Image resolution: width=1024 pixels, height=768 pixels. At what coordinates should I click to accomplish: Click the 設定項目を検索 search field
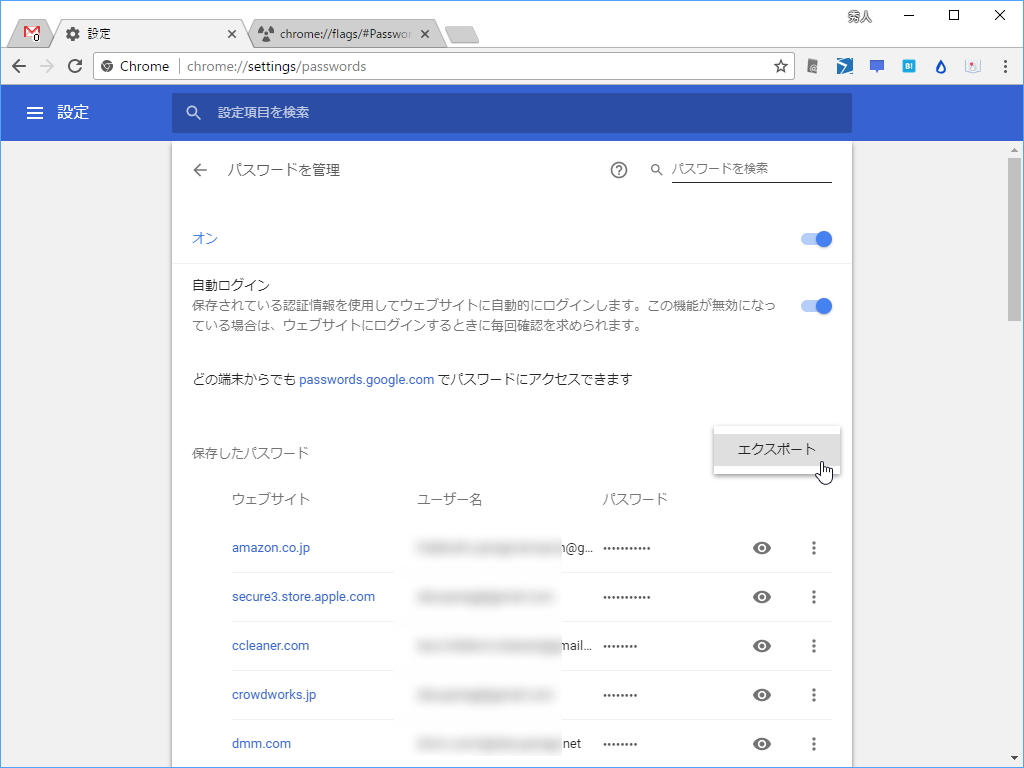(512, 112)
